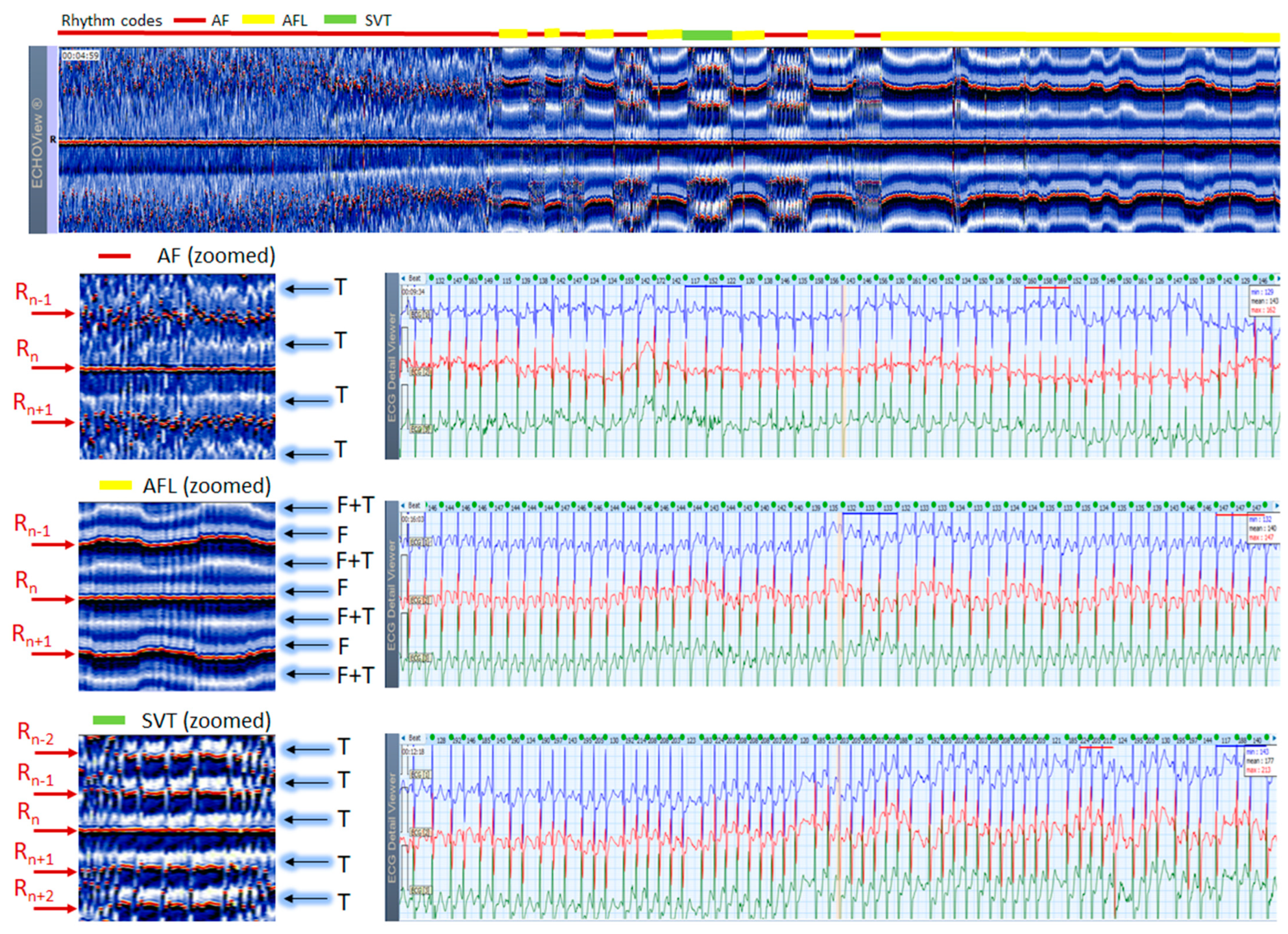
Task: Click the R marker on the ECHOView left edge
Action: coord(54,139)
